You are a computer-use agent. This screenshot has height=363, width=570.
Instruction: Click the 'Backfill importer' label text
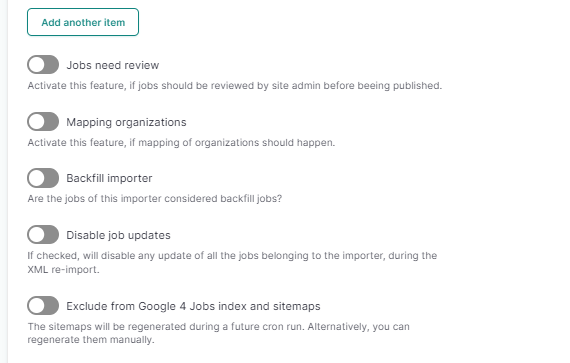(x=109, y=178)
